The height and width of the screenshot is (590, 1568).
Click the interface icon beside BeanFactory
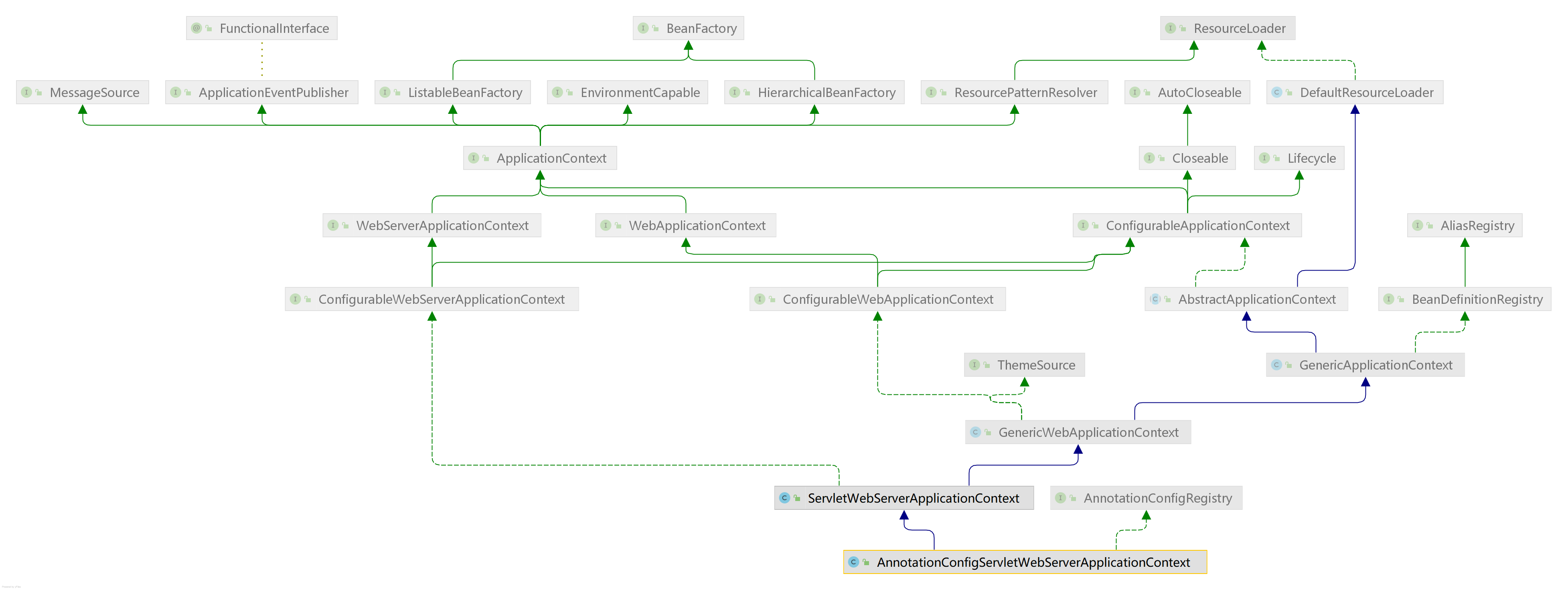click(x=643, y=28)
